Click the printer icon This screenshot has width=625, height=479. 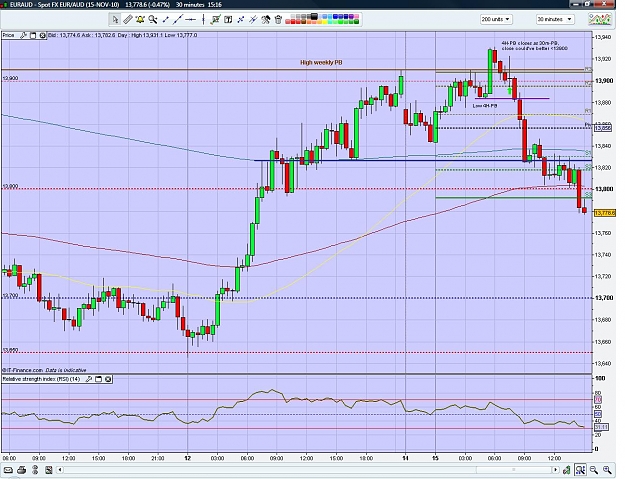click(22, 470)
